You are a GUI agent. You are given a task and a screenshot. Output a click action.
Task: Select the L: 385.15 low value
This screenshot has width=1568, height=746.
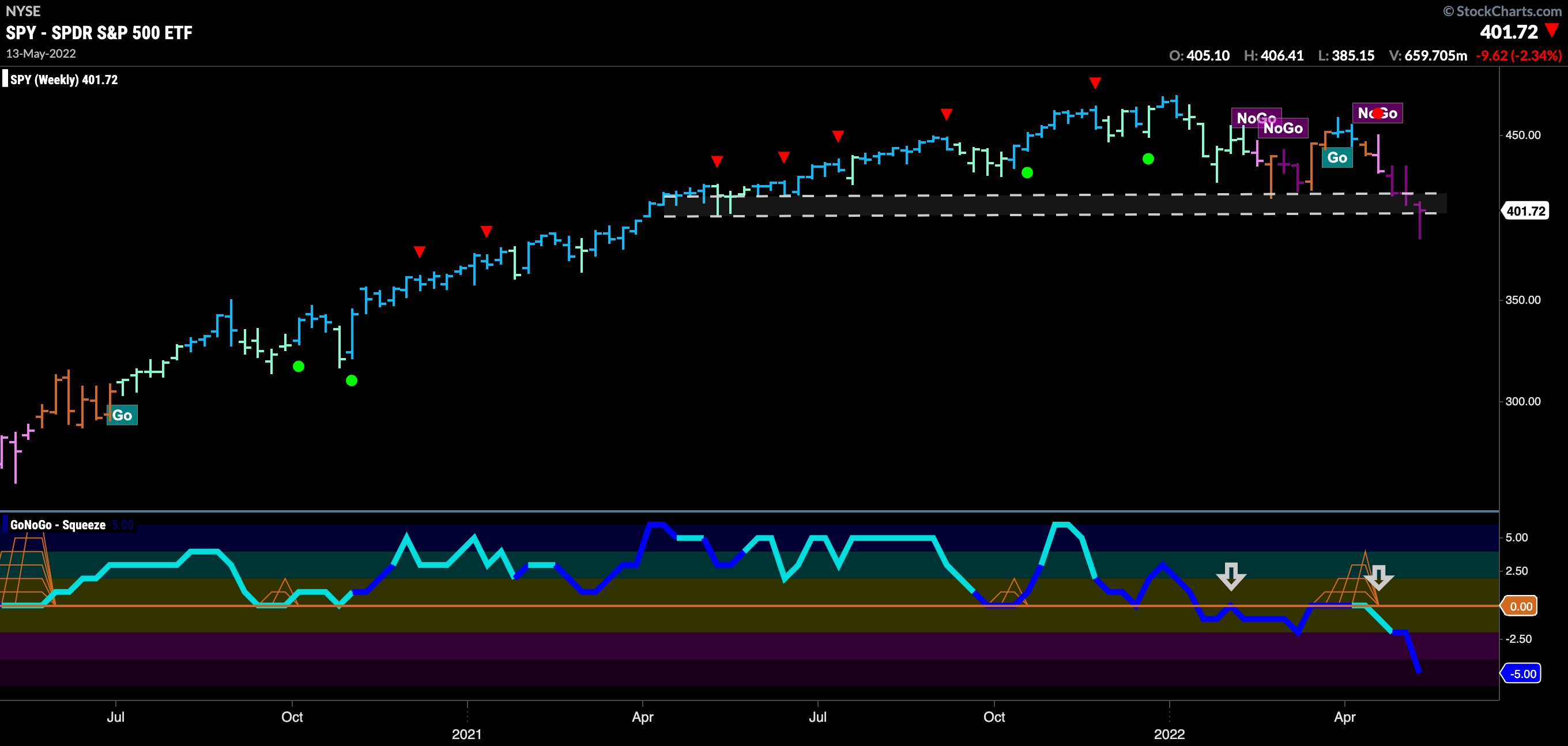click(x=1346, y=55)
